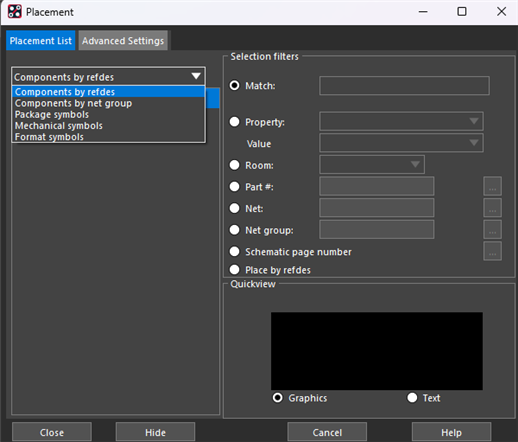Open the browse button next to Part #
518x442 pixels.
pos(492,186)
